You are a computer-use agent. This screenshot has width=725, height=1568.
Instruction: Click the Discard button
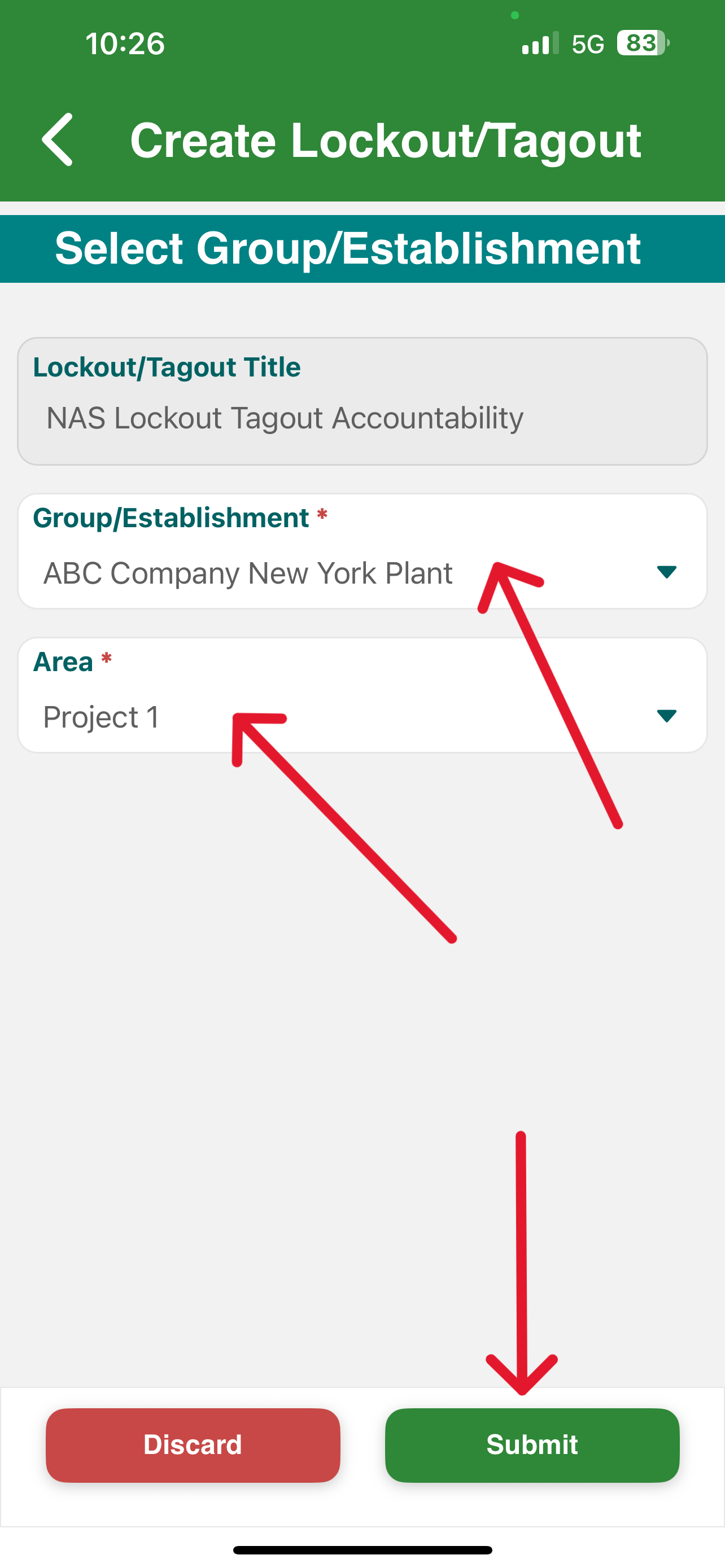coord(193,1445)
